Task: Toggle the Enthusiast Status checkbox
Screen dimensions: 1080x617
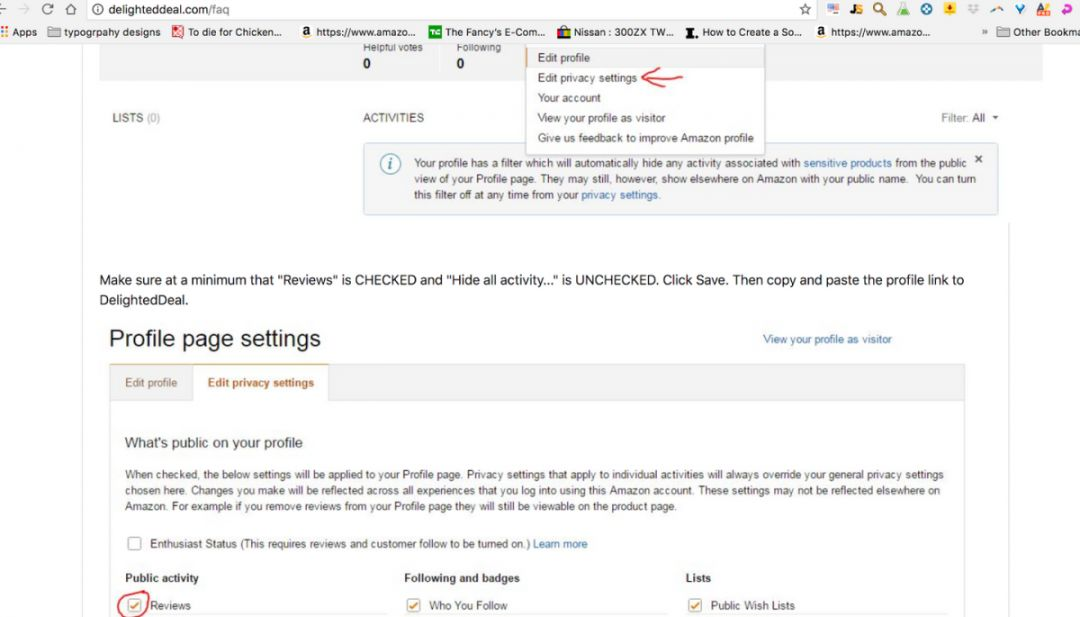Action: click(134, 543)
